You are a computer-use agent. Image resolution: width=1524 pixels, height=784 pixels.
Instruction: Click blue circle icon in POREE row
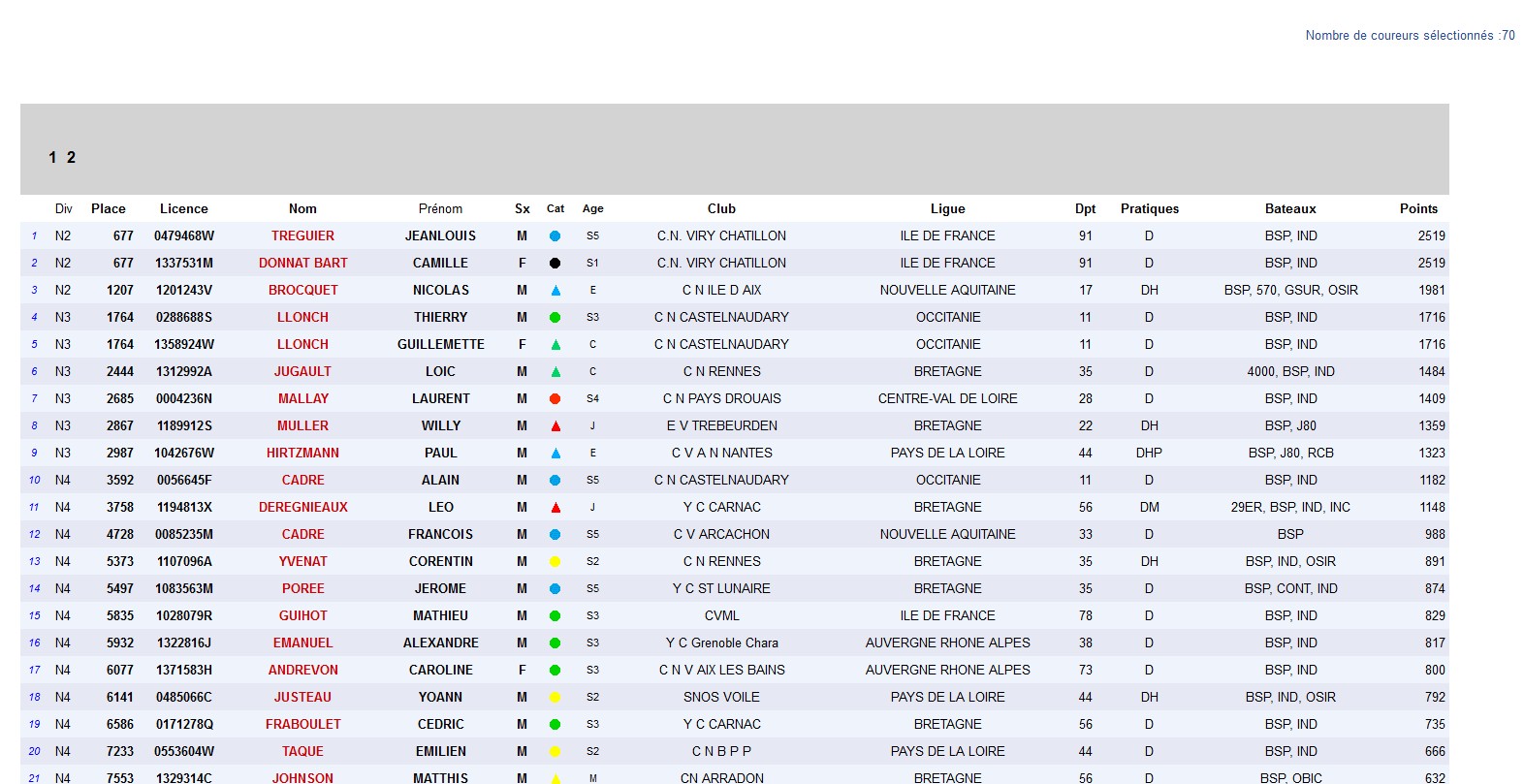(555, 588)
